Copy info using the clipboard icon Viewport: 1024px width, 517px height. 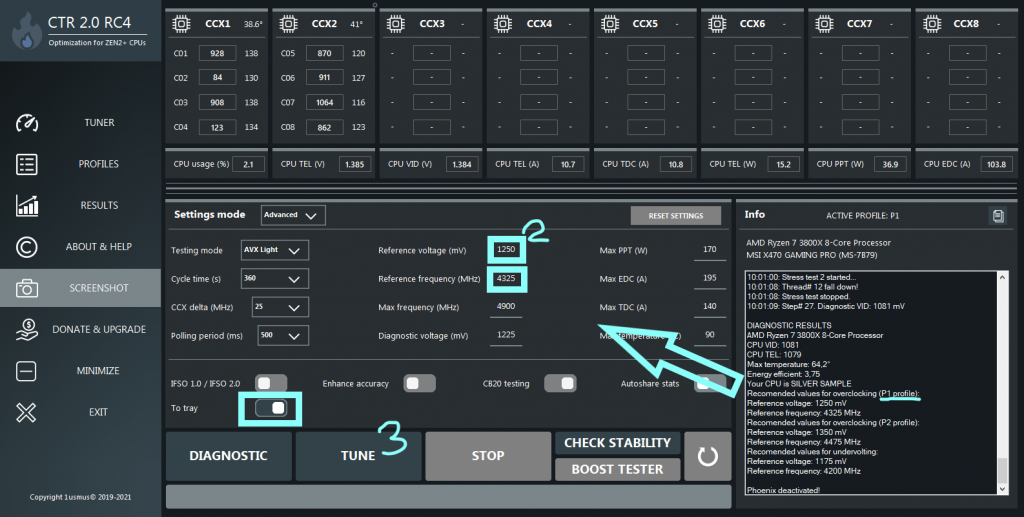pyautogui.click(x=997, y=216)
